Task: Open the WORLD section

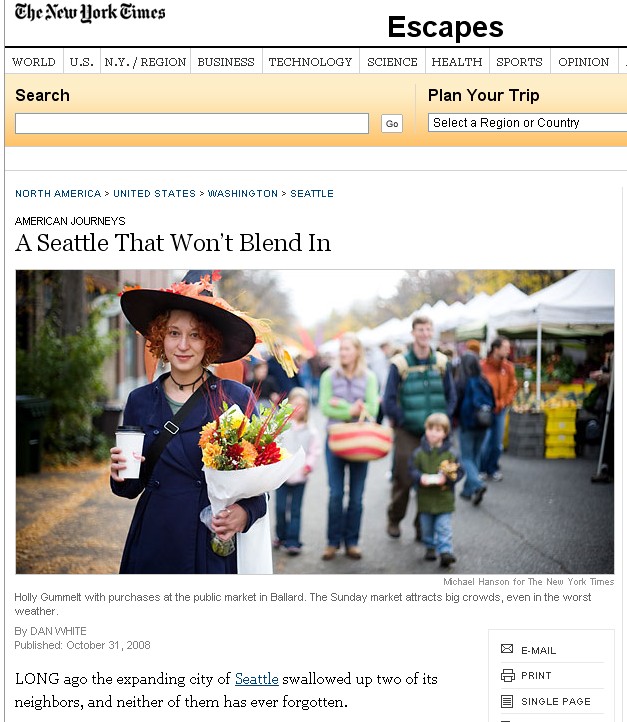Action: point(34,62)
